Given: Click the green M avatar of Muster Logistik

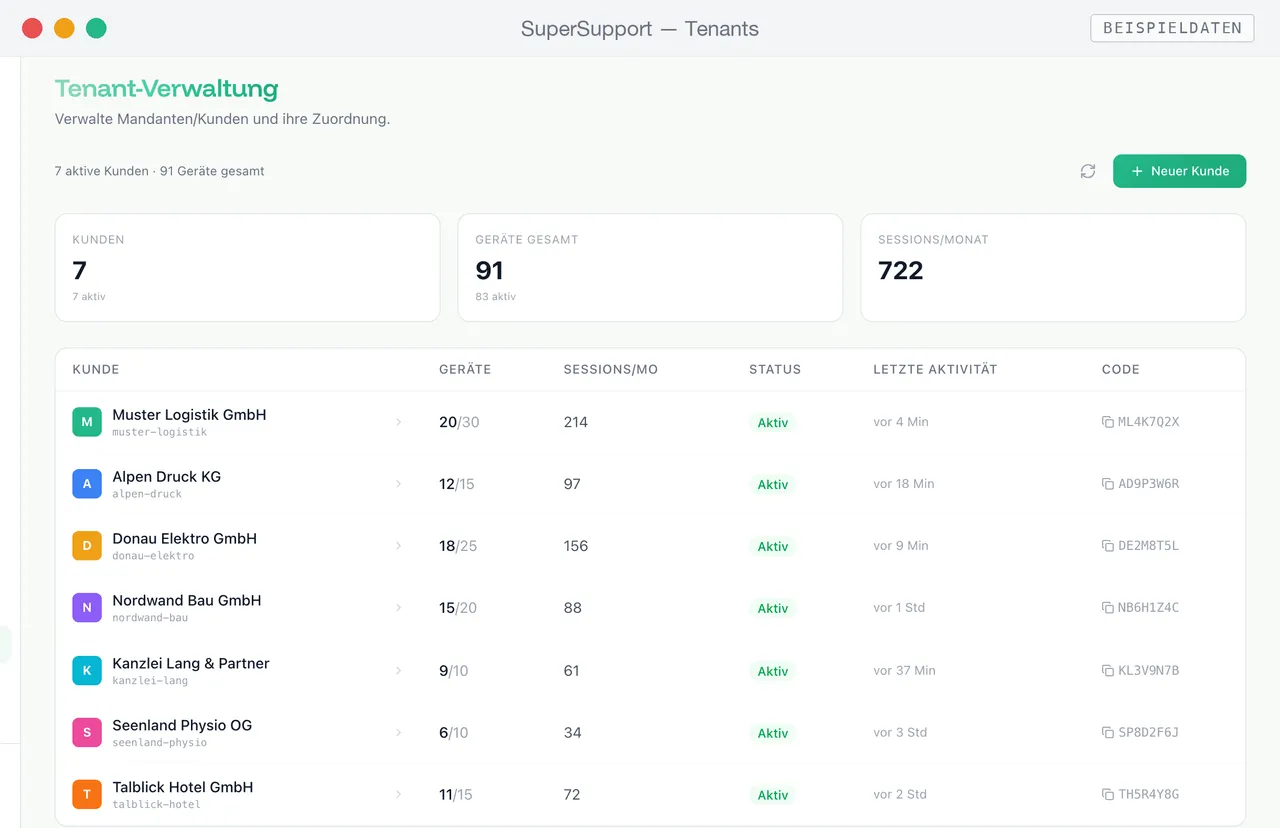Looking at the screenshot, I should click(x=87, y=422).
